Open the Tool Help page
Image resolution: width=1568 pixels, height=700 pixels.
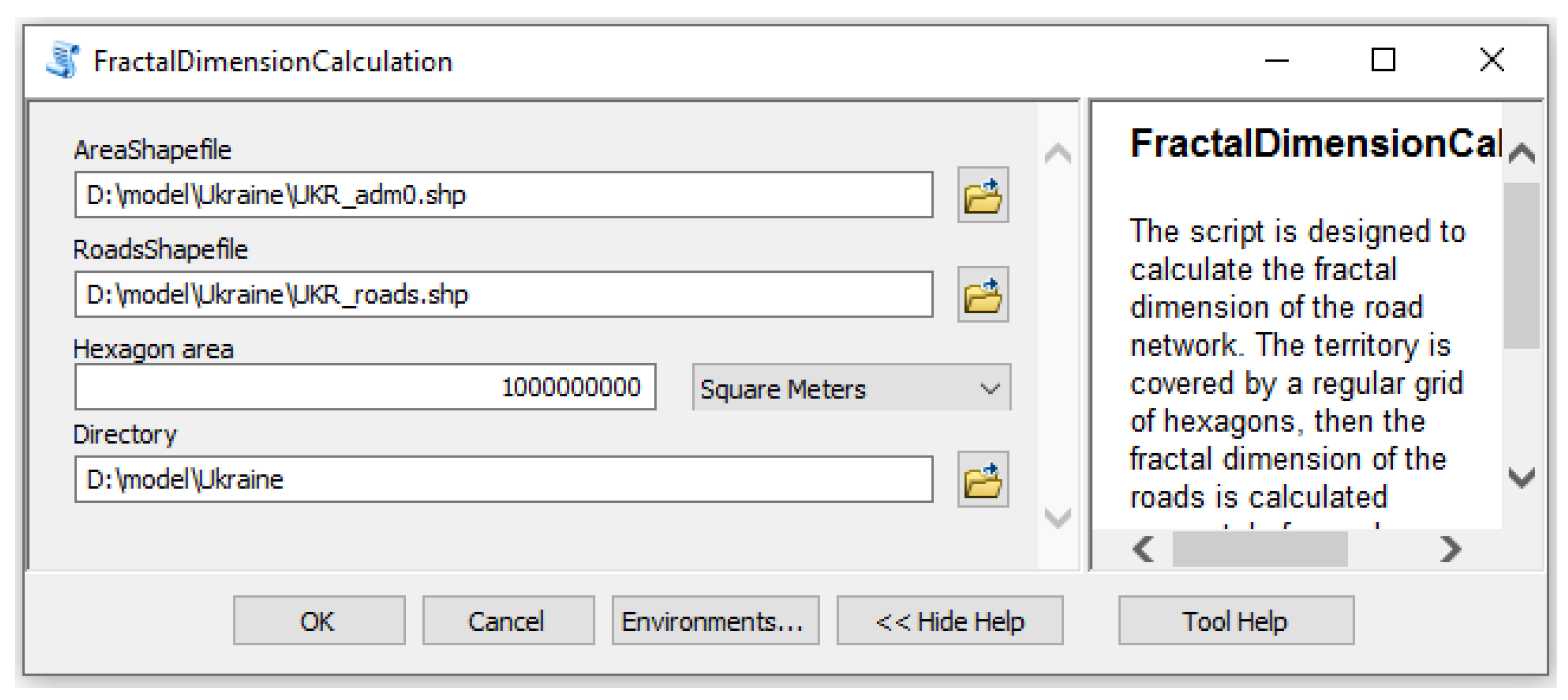1235,620
